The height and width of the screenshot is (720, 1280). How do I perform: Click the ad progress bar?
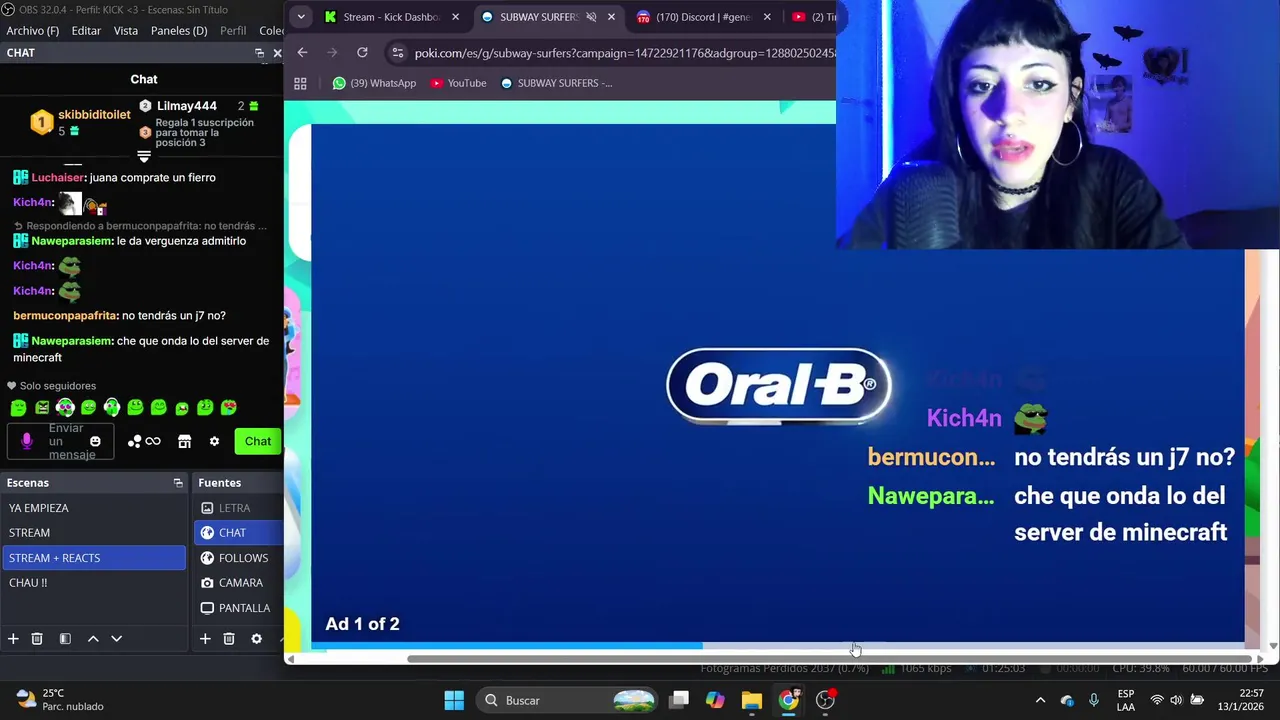coord(778,646)
